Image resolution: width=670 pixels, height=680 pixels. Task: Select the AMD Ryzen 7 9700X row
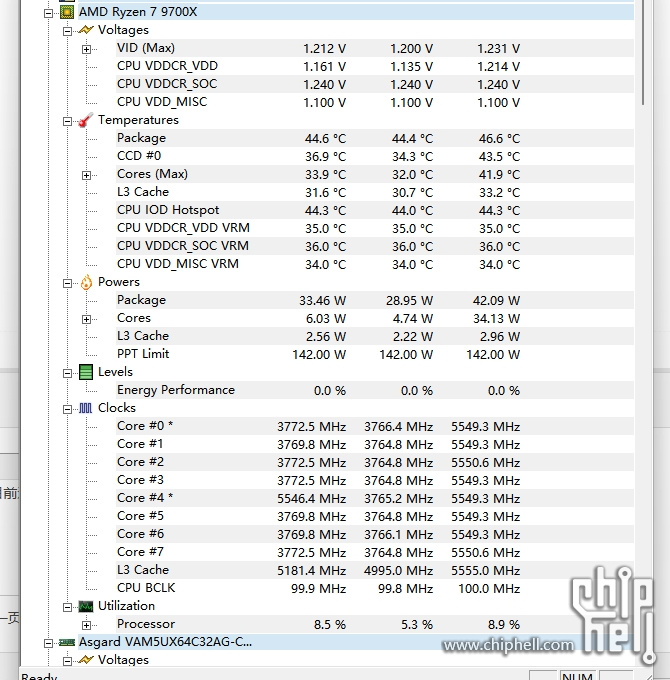pyautogui.click(x=356, y=12)
